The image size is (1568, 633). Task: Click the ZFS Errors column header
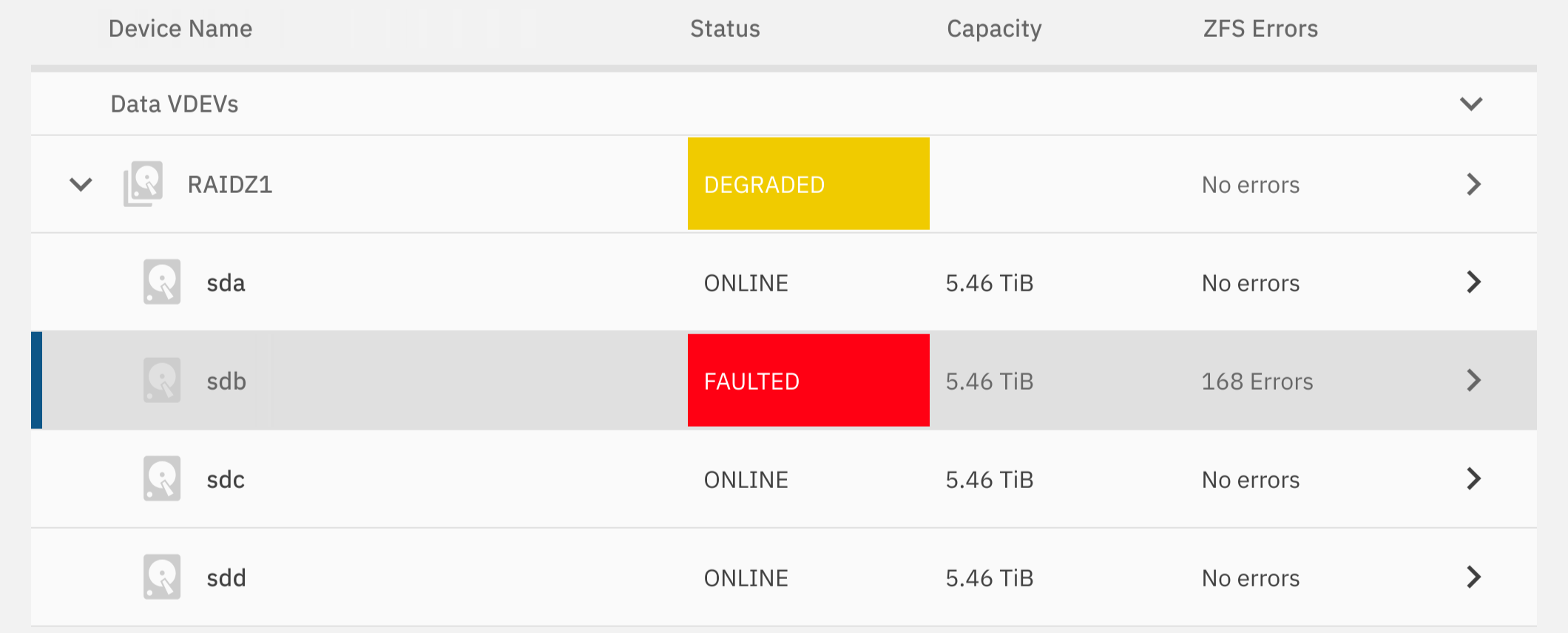1260,29
